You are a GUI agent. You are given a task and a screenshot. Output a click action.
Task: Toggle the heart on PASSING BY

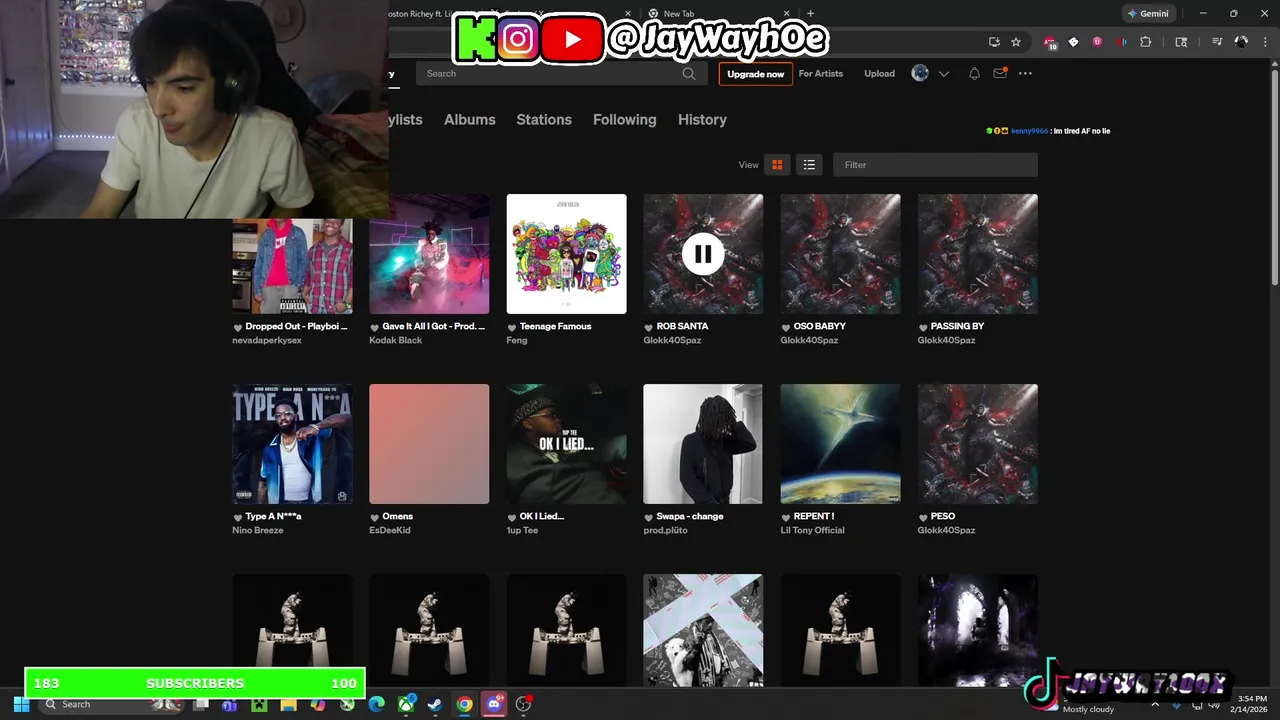pyautogui.click(x=923, y=327)
